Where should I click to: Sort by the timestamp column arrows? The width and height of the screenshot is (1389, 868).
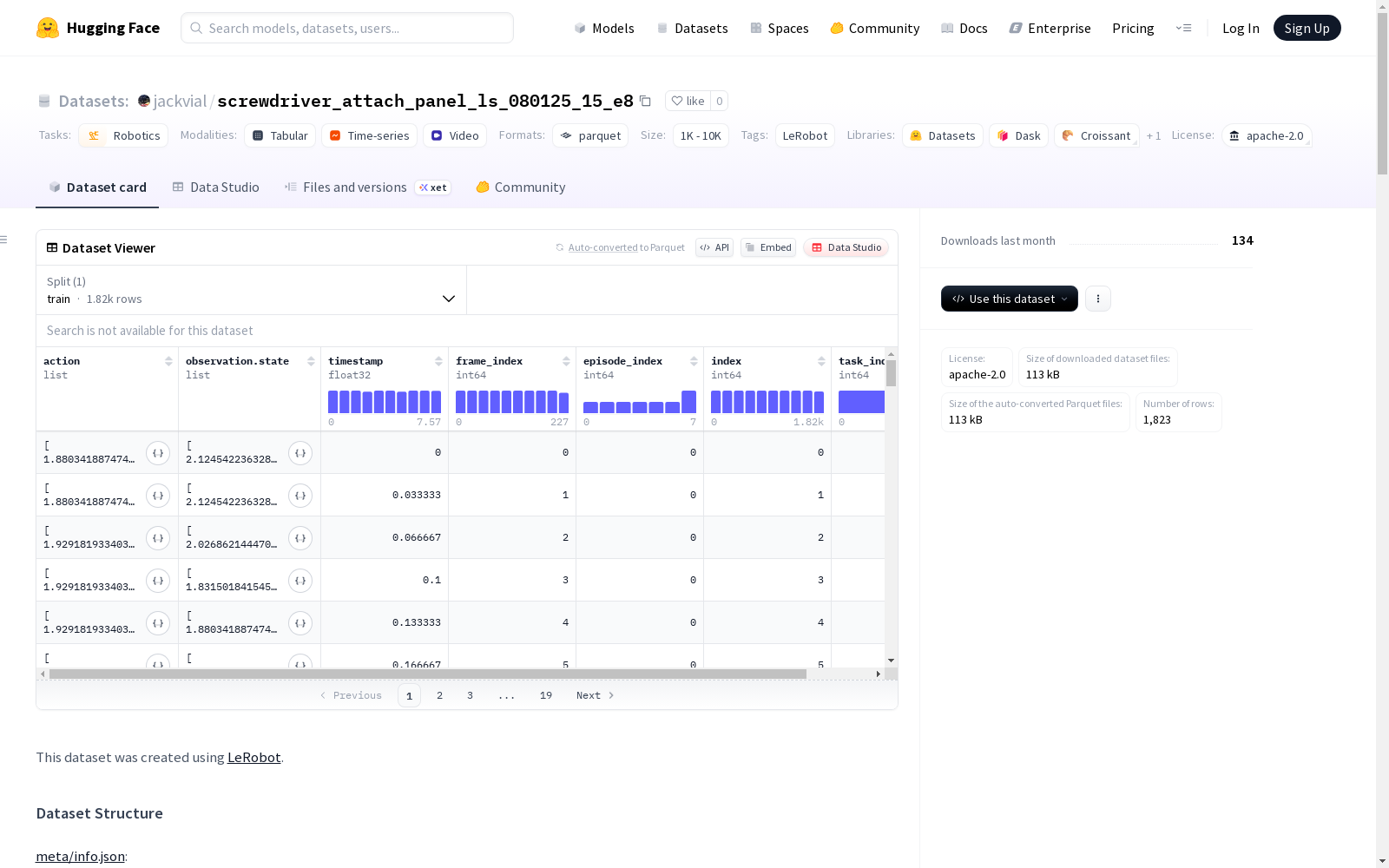coord(438,361)
